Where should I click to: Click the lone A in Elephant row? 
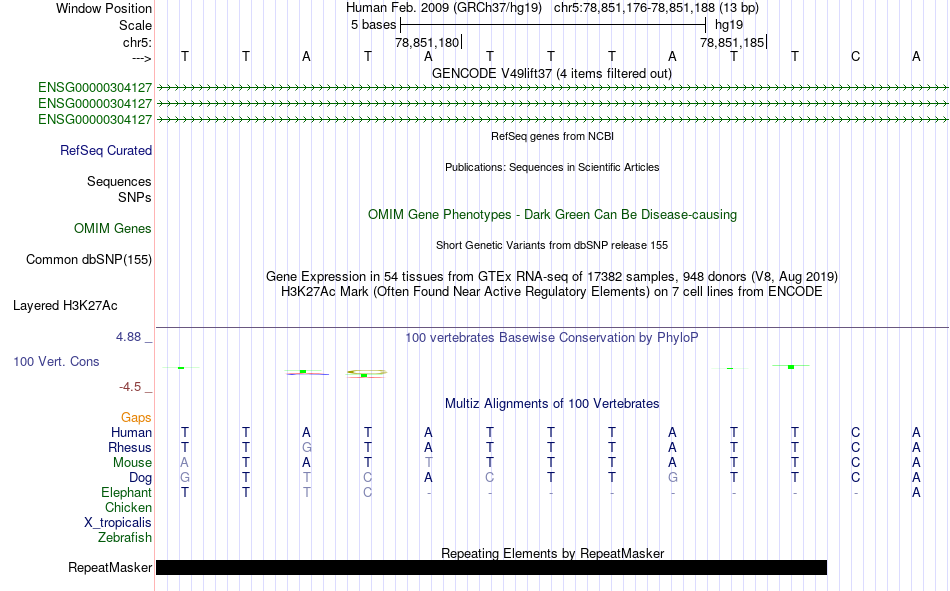pos(916,492)
